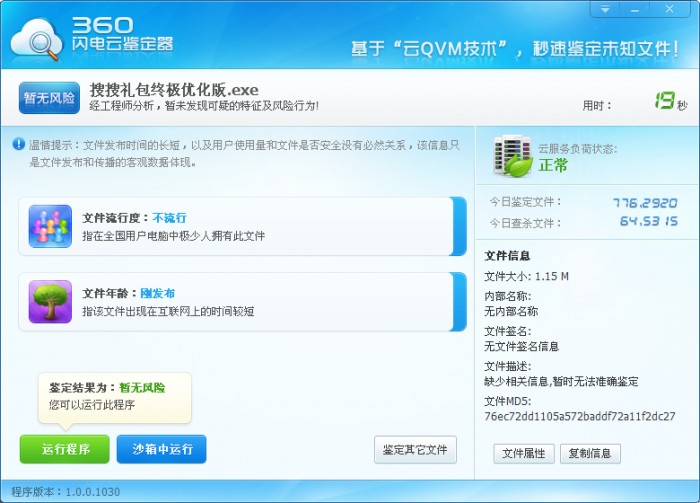Close the 360 闪电云鉴定器 window
The height and width of the screenshot is (503, 700).
tap(669, 9)
